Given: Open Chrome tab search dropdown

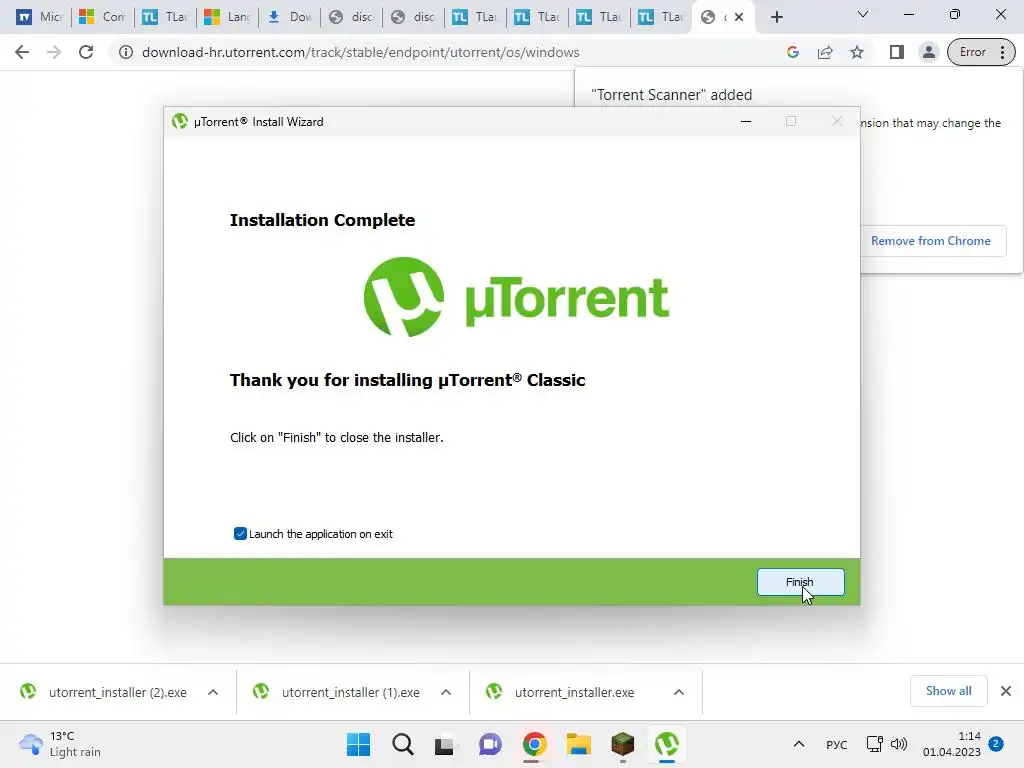Looking at the screenshot, I should [863, 14].
